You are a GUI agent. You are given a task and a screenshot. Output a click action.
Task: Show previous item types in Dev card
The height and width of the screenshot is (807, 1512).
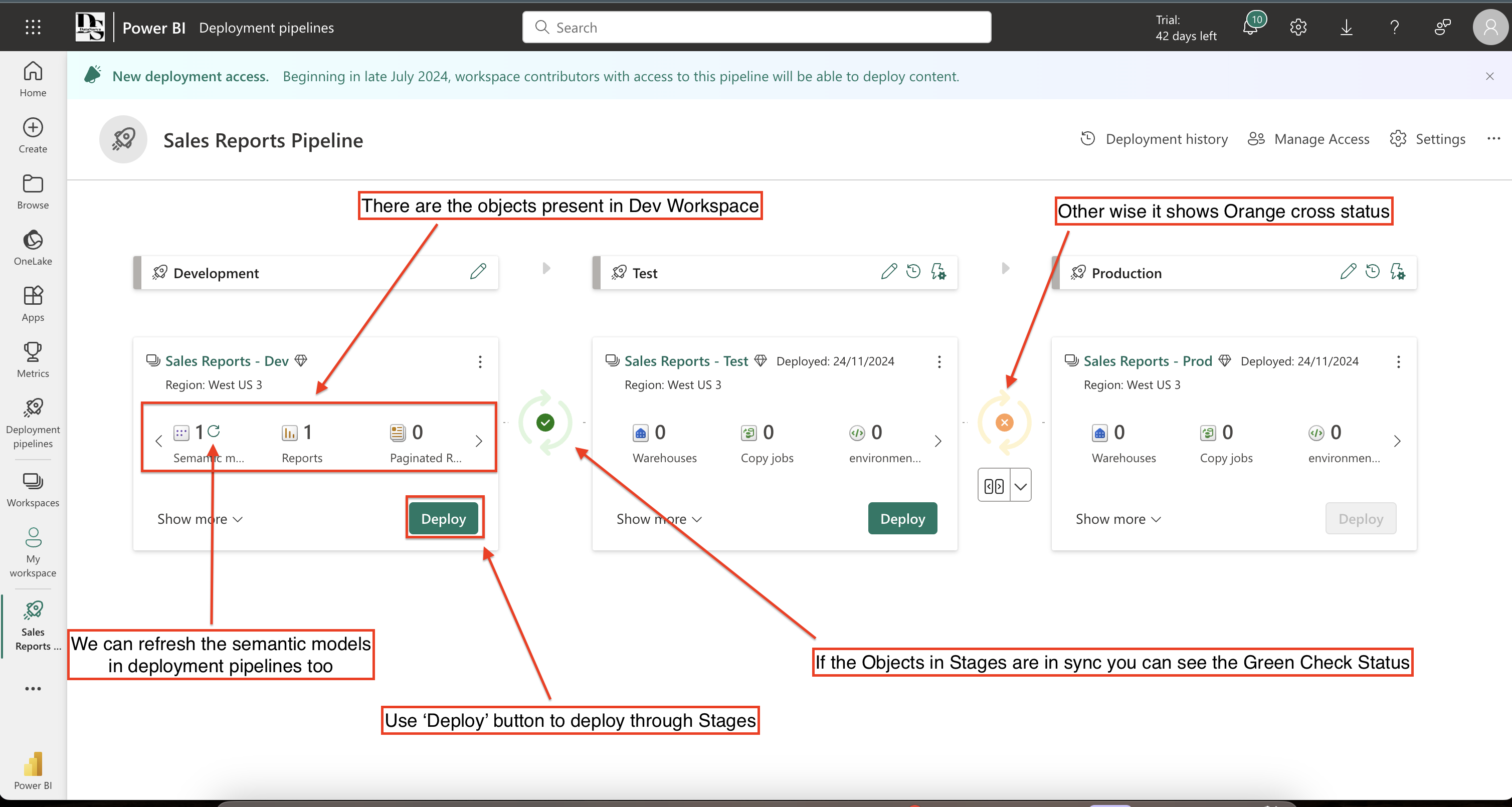158,441
